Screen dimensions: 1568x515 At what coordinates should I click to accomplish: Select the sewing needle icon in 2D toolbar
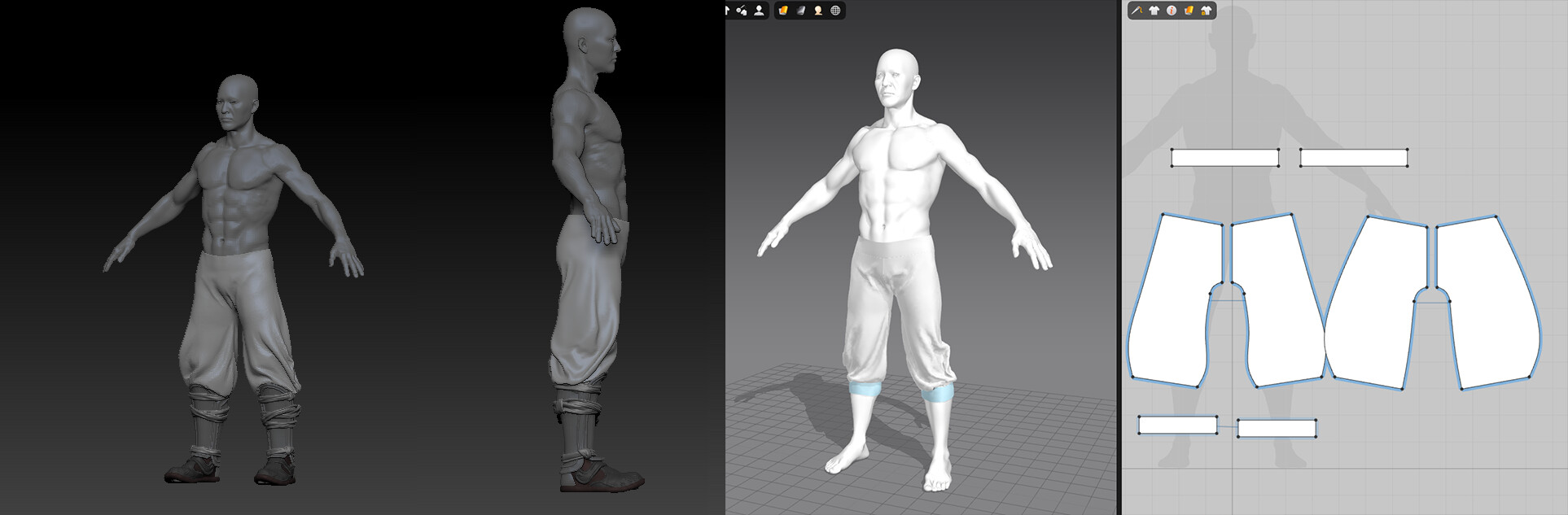tap(1137, 11)
